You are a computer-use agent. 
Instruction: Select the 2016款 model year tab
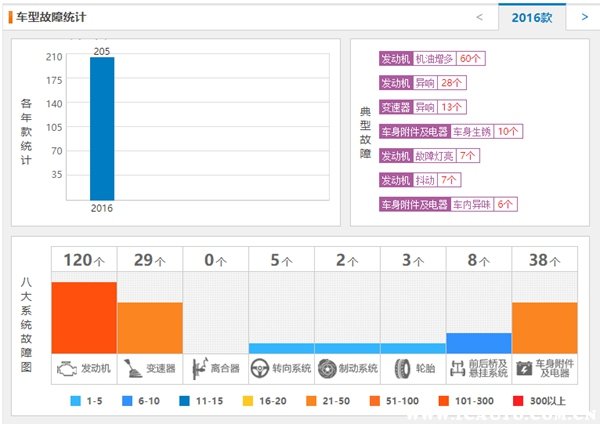coord(531,17)
